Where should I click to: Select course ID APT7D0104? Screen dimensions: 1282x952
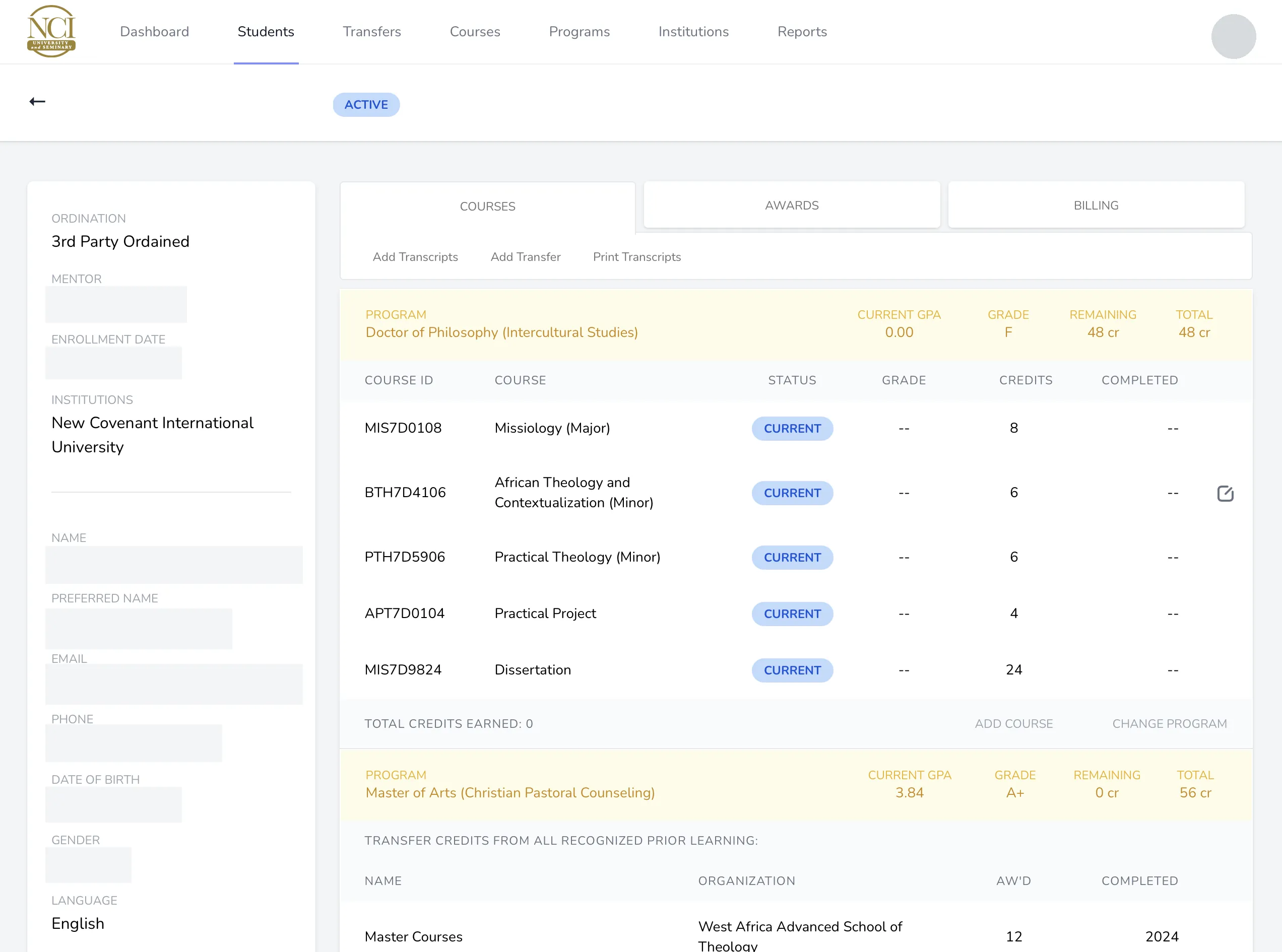(404, 614)
